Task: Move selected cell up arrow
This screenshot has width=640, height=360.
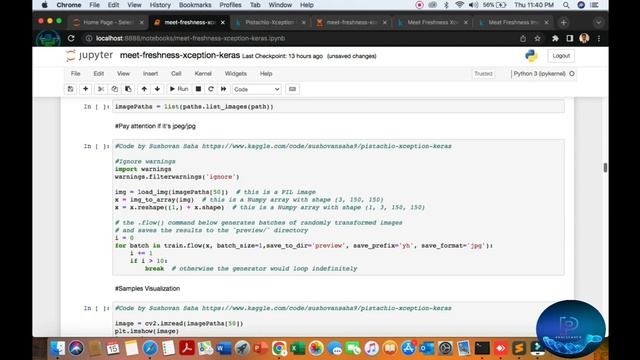Action: 144,89
